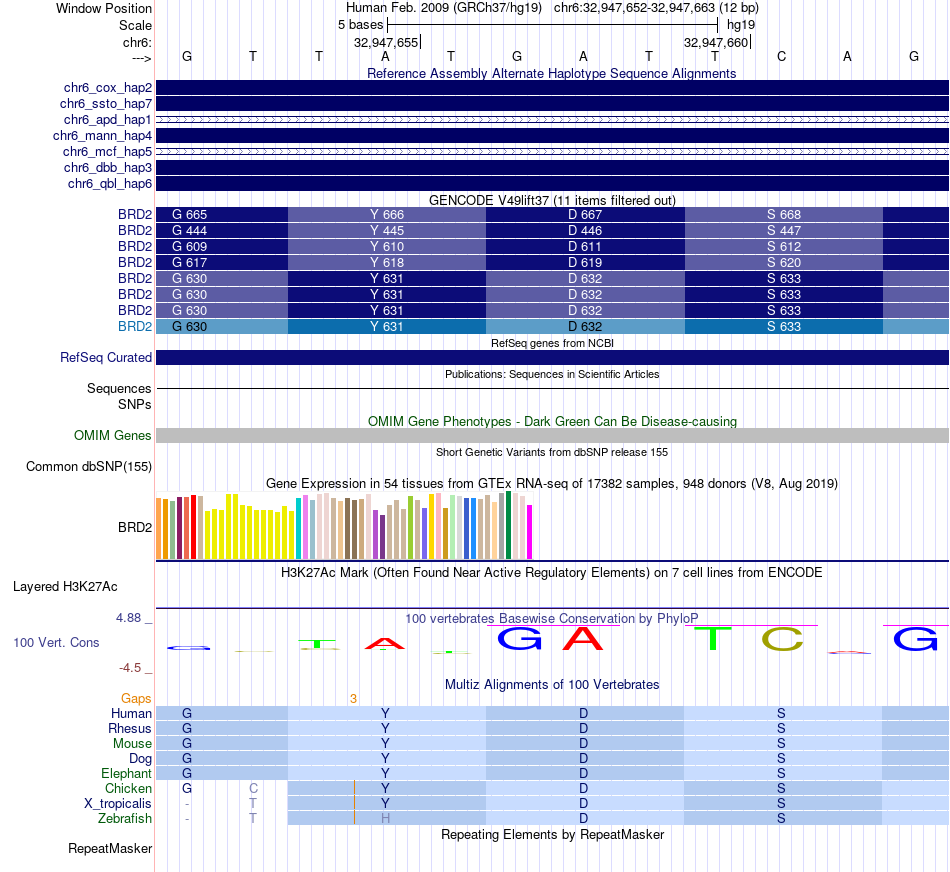
Task: Click the Gene Expression in 54 tissues GTEx title
Action: click(552, 484)
